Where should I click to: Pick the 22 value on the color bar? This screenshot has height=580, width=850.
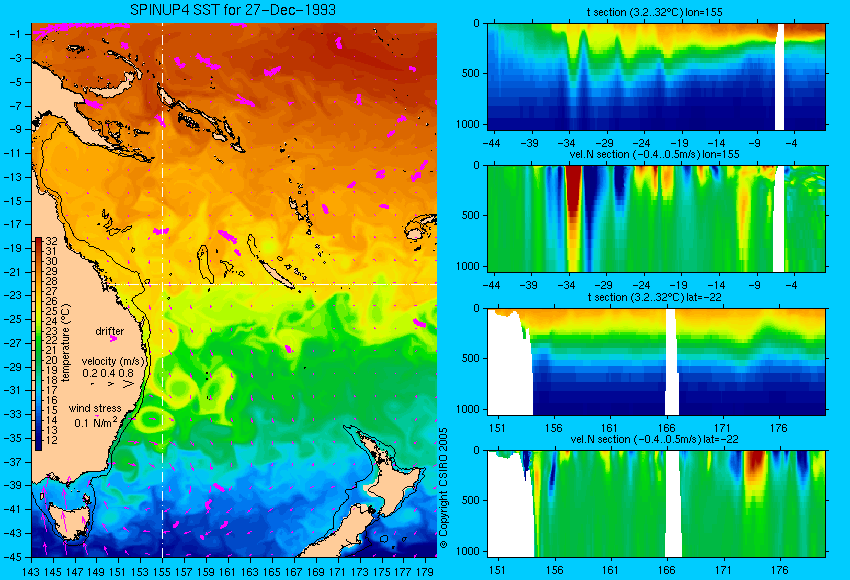pyautogui.click(x=51, y=340)
